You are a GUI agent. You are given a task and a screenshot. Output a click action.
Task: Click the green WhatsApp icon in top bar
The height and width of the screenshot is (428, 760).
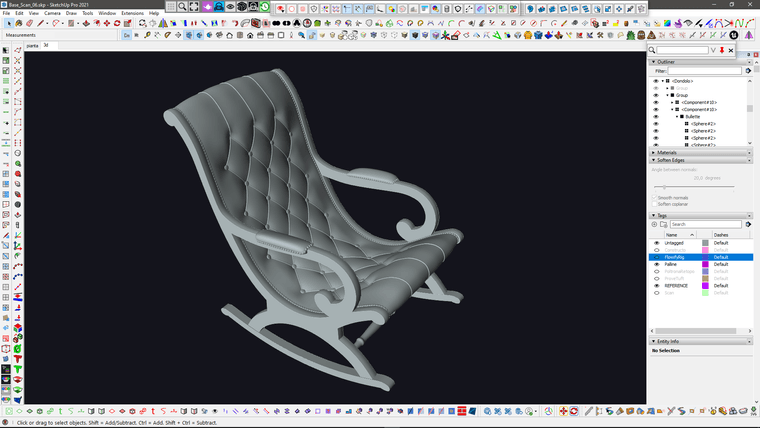point(265,7)
